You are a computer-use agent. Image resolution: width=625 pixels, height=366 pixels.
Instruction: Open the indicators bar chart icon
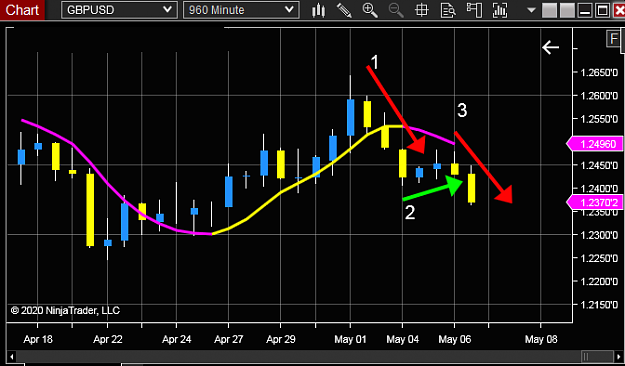click(x=500, y=10)
